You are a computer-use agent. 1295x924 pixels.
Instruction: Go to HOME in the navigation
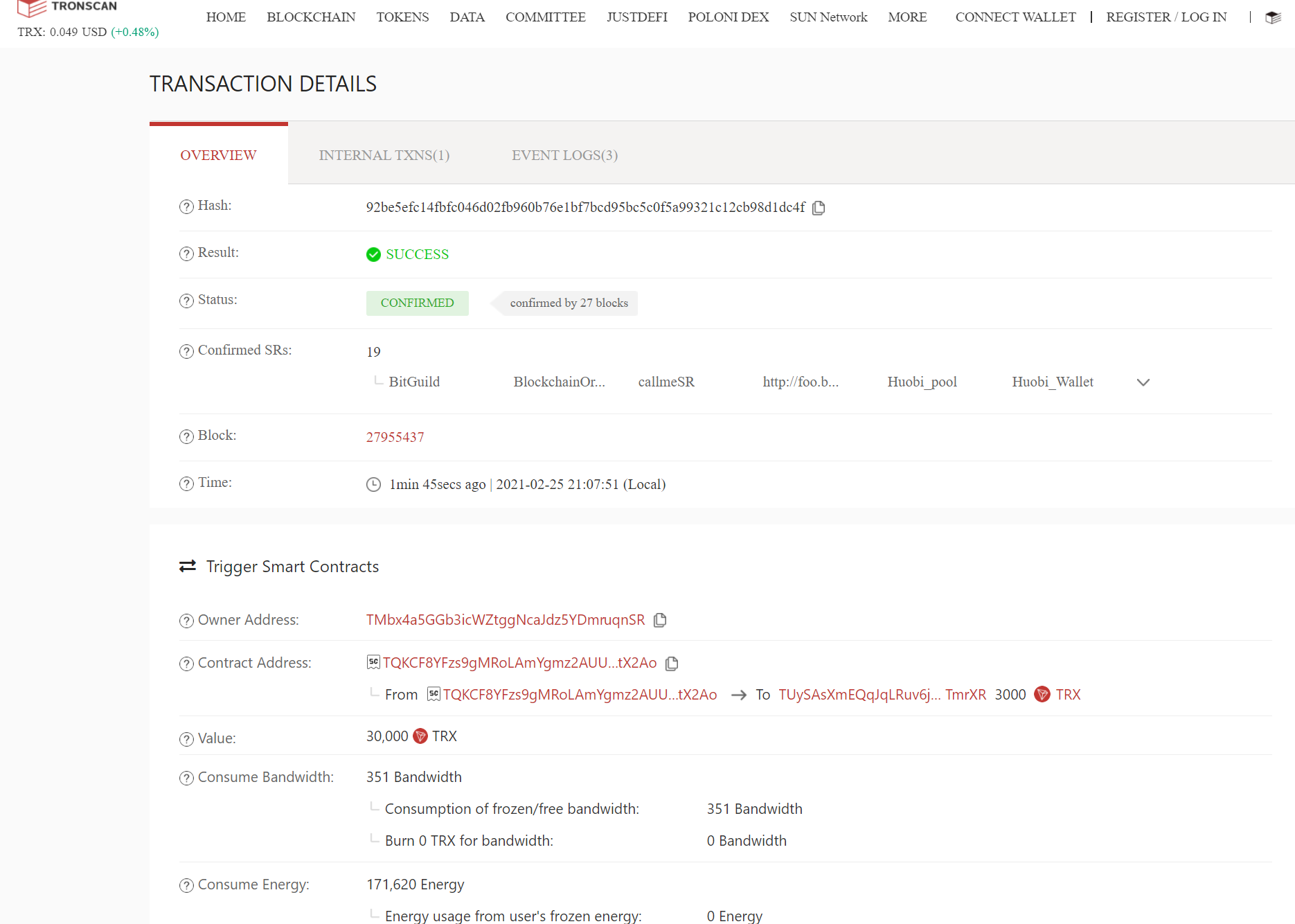226,17
